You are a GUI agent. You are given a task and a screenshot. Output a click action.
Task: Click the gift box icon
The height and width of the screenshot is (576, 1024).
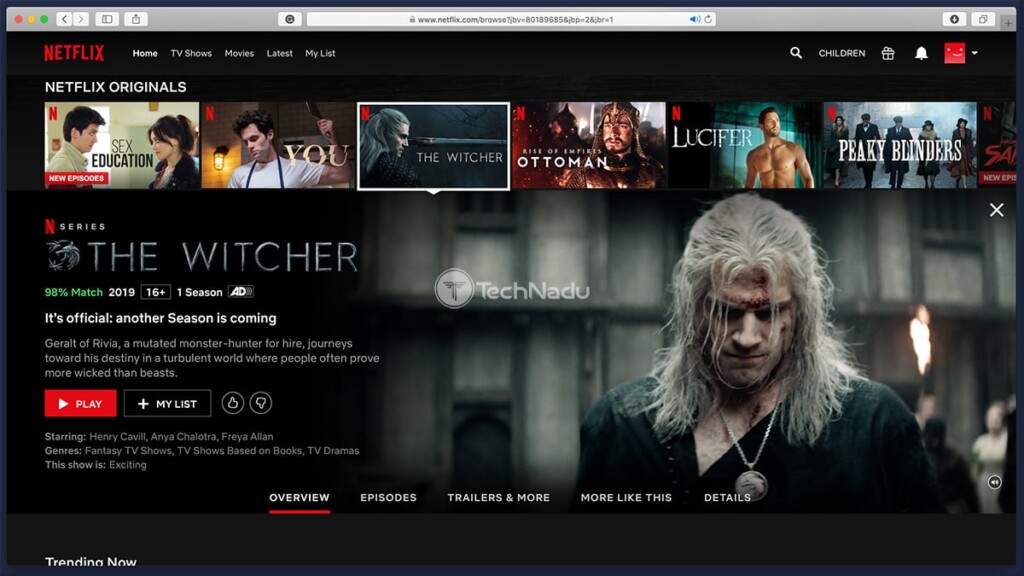(888, 53)
